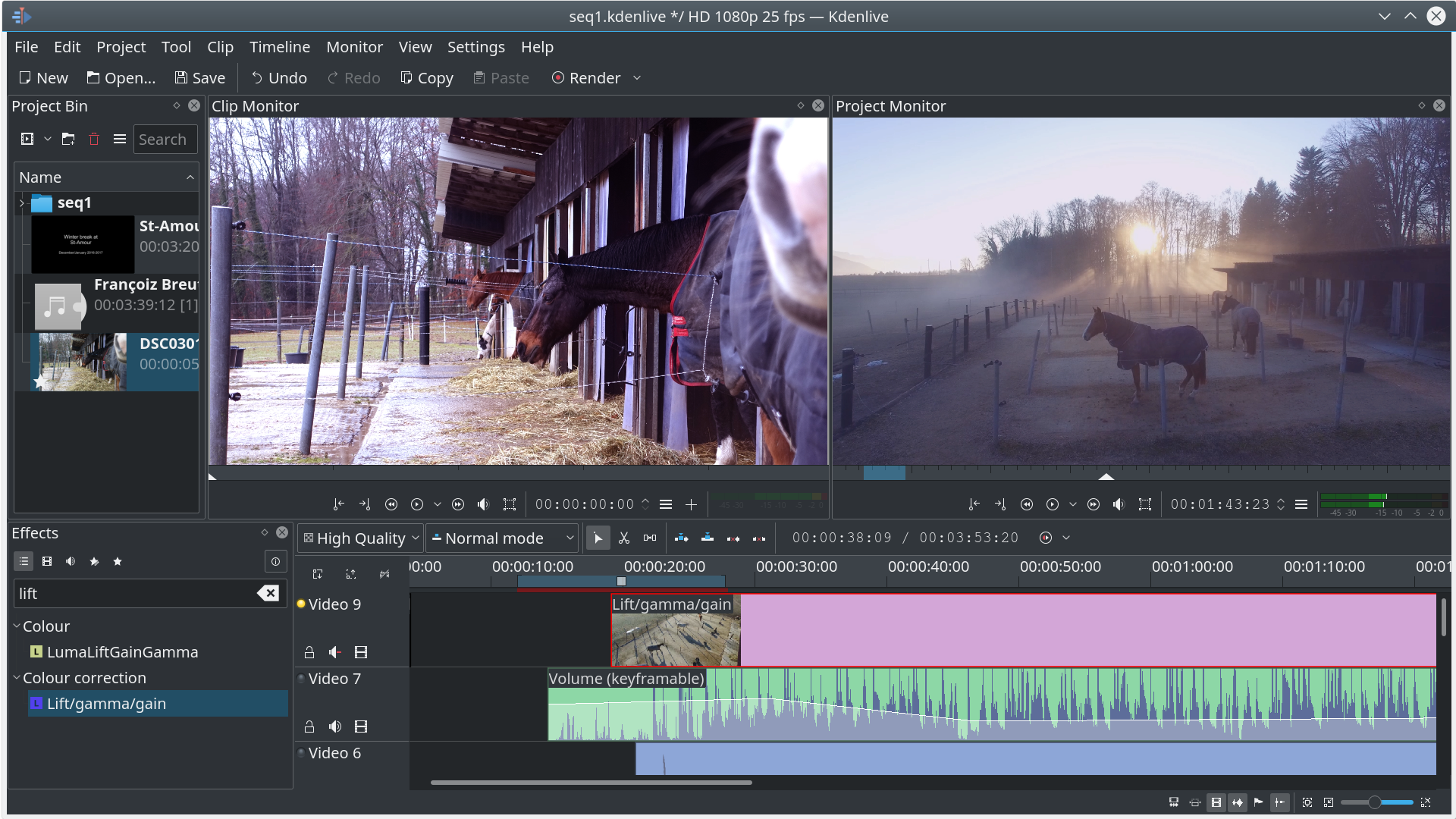Image resolution: width=1456 pixels, height=819 pixels.
Task: Collapse the Colour correction effects group
Action: click(16, 677)
